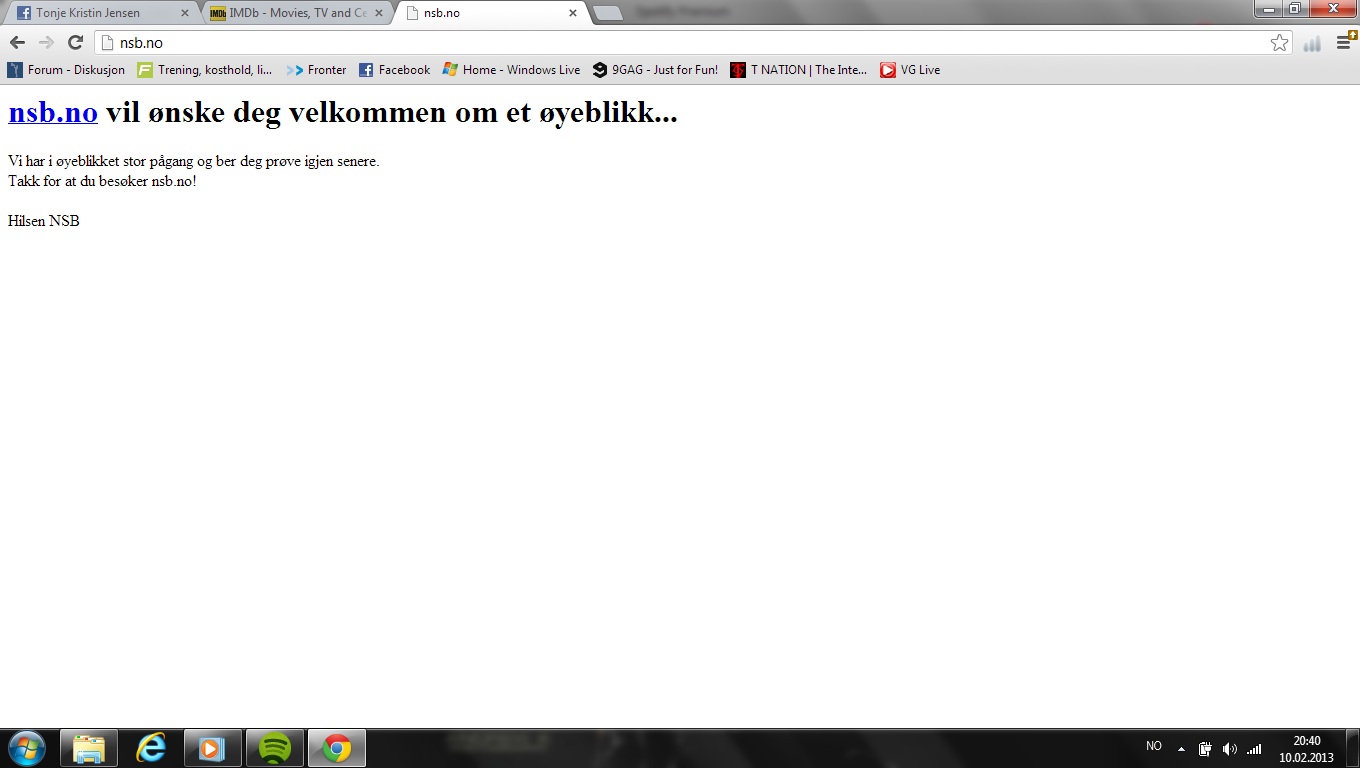Click the 'Takk for at du besøker nsb.no!' text
Image resolution: width=1360 pixels, height=768 pixels.
[102, 181]
